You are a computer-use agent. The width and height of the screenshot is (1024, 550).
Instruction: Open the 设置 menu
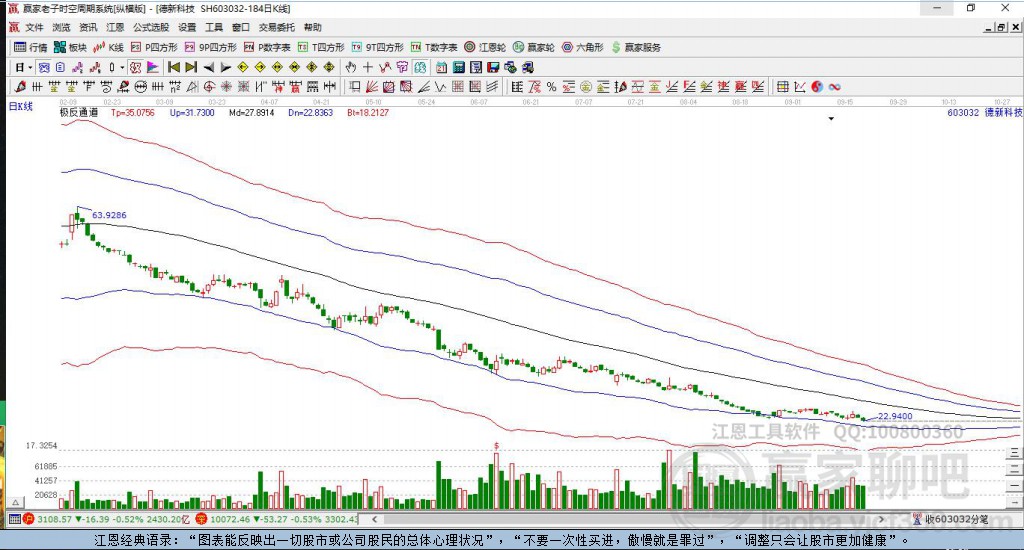187,27
